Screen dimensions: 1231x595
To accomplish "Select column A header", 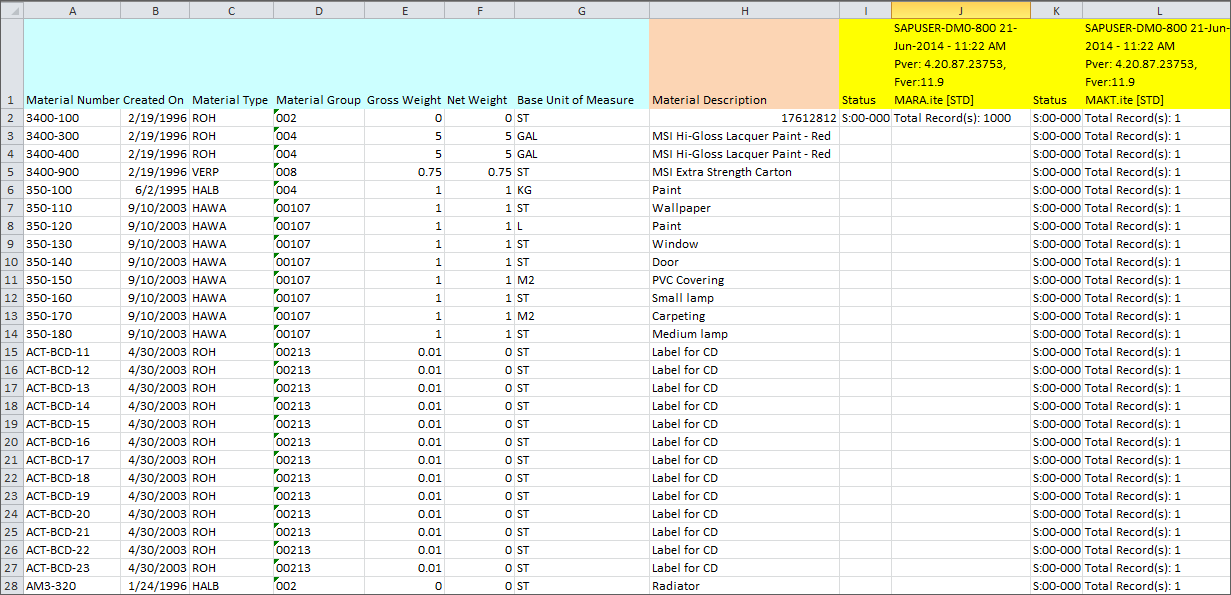I will (x=71, y=9).
